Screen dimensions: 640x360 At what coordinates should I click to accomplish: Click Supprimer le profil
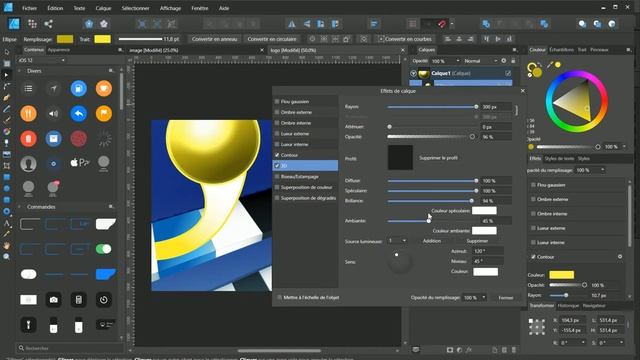(438, 158)
